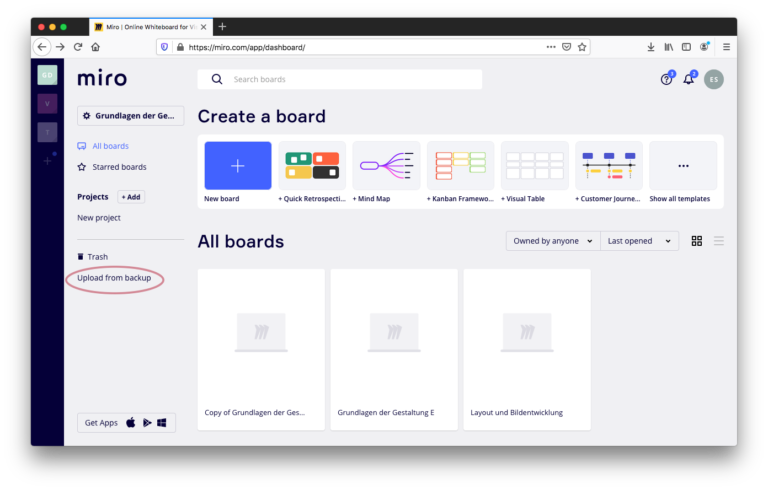The image size is (768, 490).
Task: Open the Firefox account icon
Action: click(x=704, y=47)
